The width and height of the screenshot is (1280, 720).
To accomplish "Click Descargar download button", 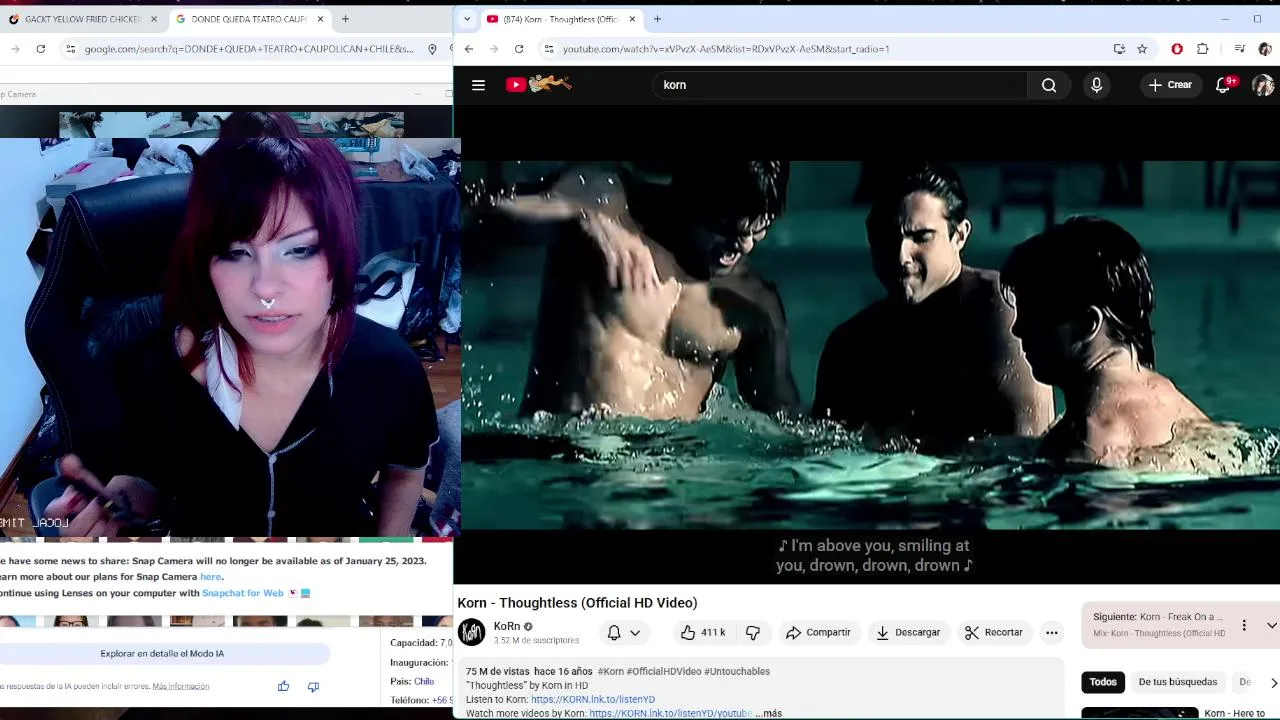I will pos(908,632).
